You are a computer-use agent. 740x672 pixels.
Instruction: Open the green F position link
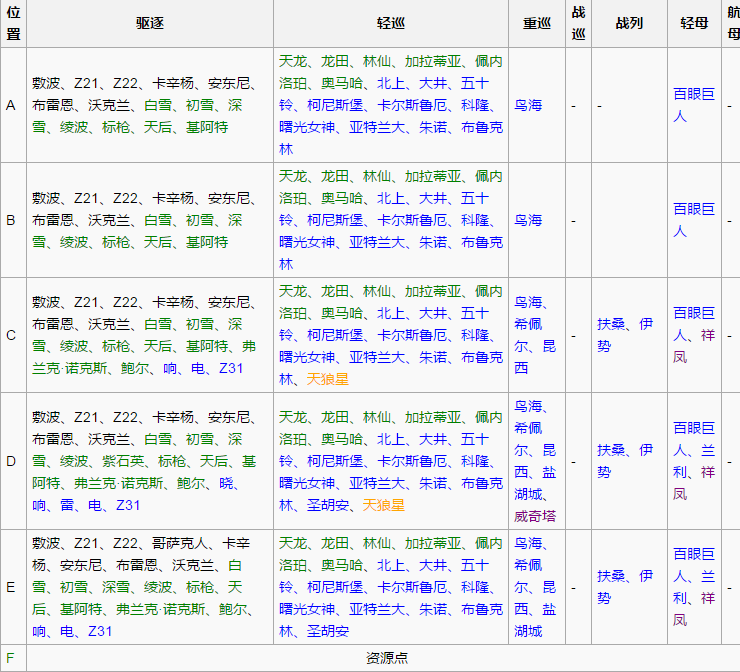(x=10, y=657)
